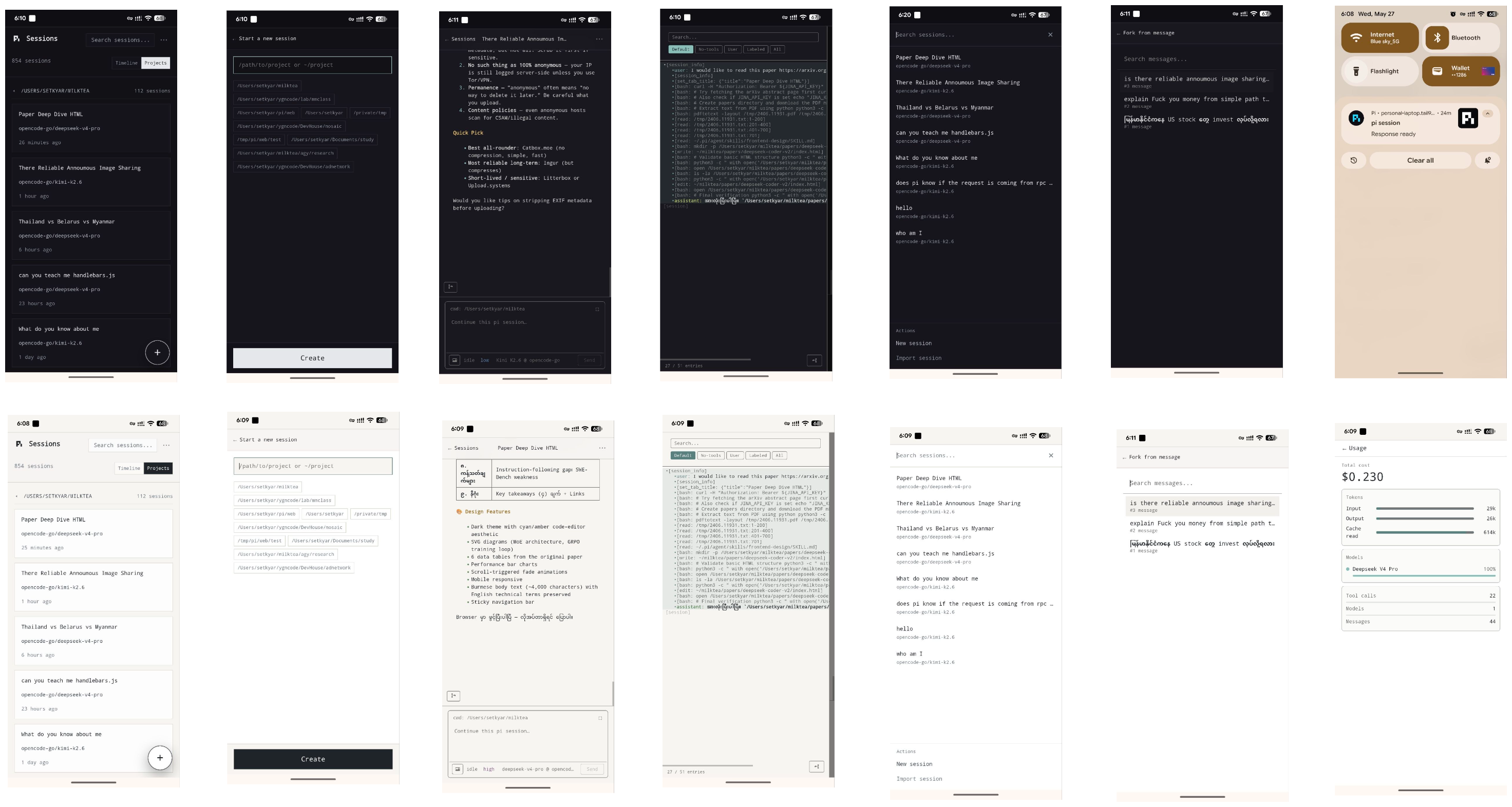Click the Cache read bar on Usage screen
Viewport: 1512px width, 807px height.
click(x=1425, y=532)
